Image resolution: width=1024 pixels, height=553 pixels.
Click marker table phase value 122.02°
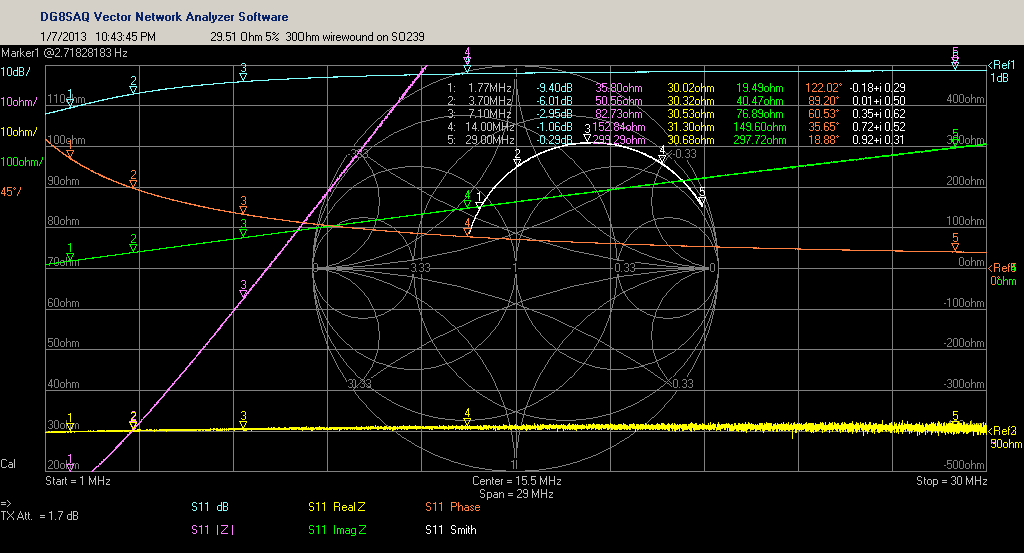pyautogui.click(x=823, y=87)
